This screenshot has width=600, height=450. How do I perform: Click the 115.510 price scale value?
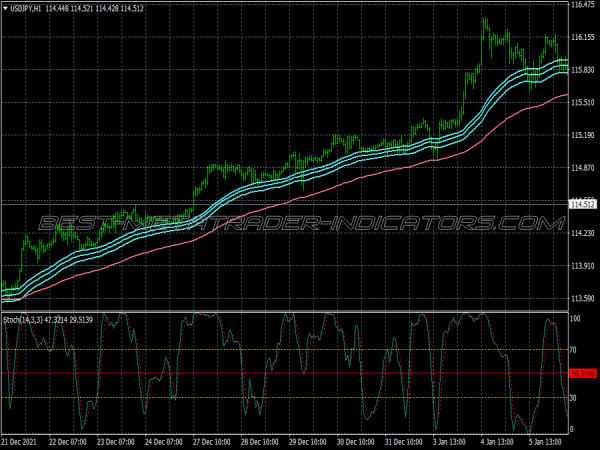tap(582, 102)
